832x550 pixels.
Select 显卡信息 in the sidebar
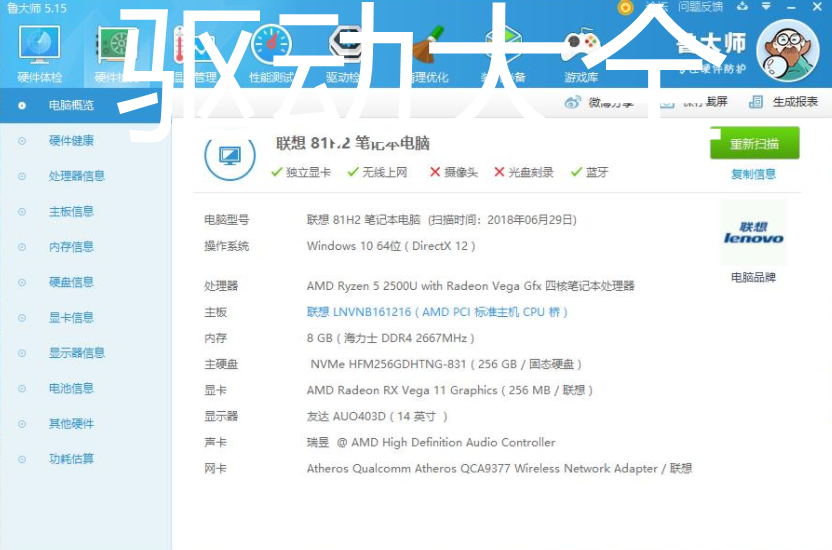coord(71,318)
